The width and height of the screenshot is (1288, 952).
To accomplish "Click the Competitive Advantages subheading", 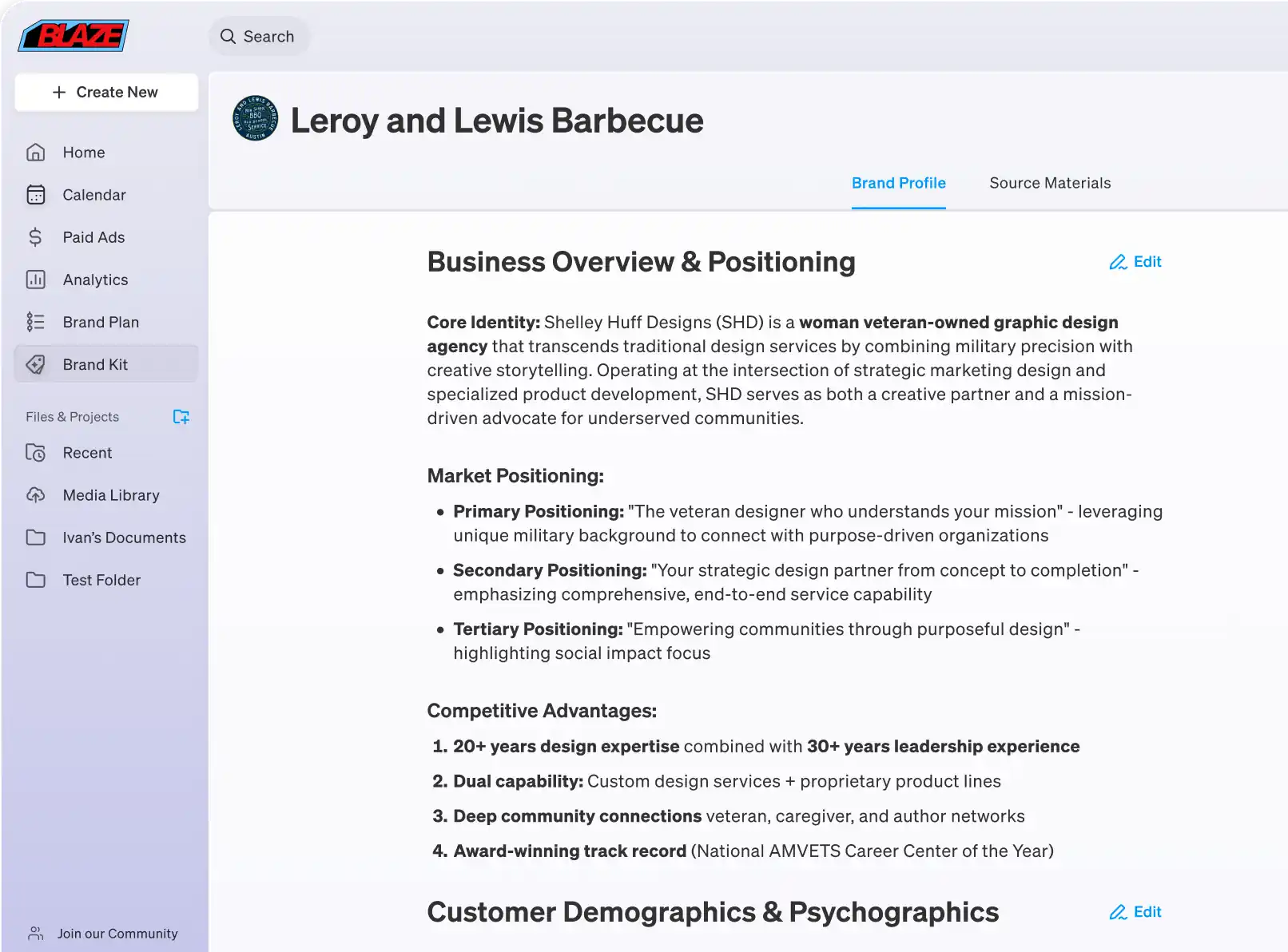I will tap(542, 711).
